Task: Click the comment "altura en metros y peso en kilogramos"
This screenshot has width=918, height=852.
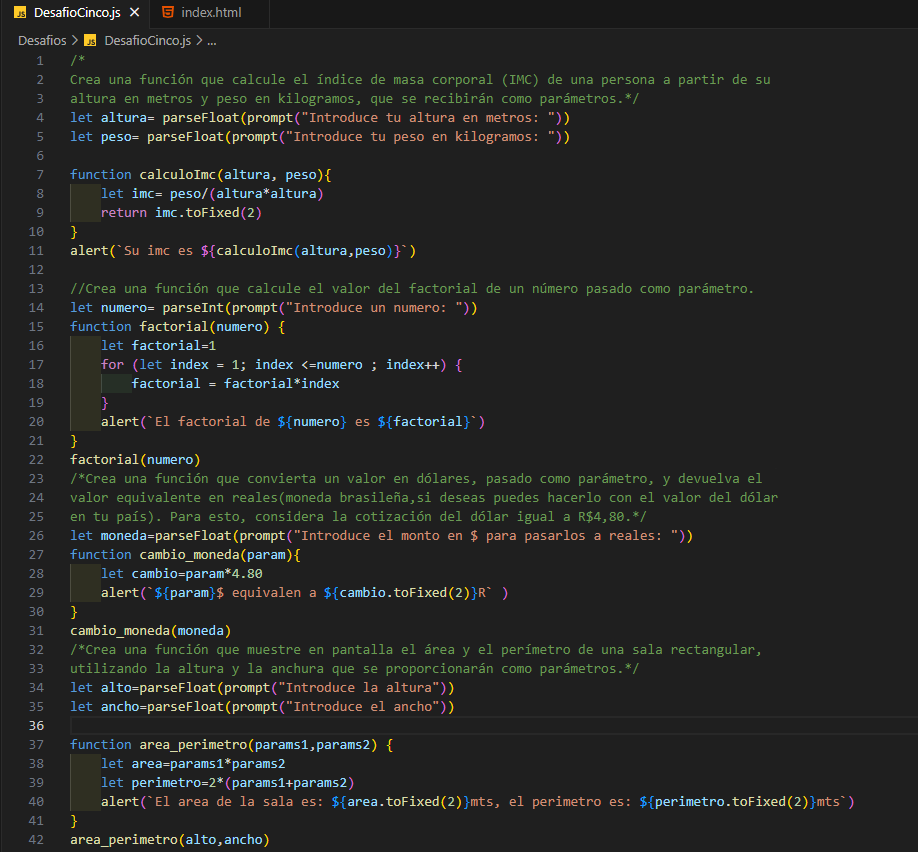Action: click(x=211, y=98)
